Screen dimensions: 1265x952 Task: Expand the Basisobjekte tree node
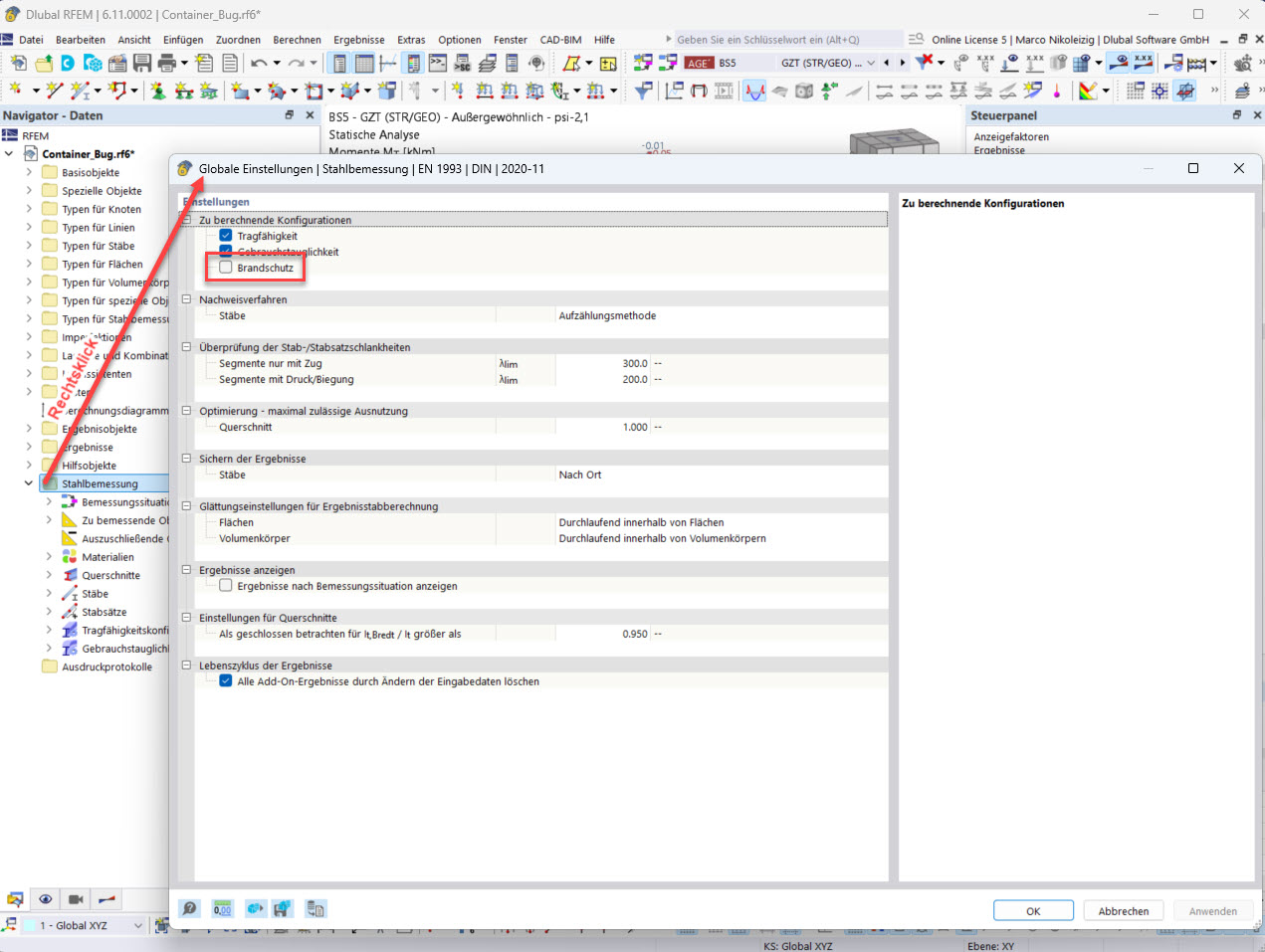coord(28,171)
